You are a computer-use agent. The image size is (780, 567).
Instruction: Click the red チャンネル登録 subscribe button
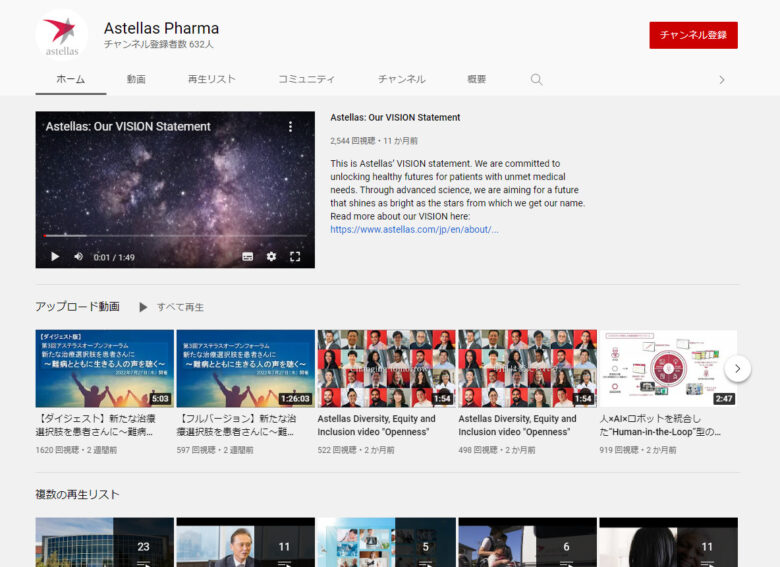(693, 35)
